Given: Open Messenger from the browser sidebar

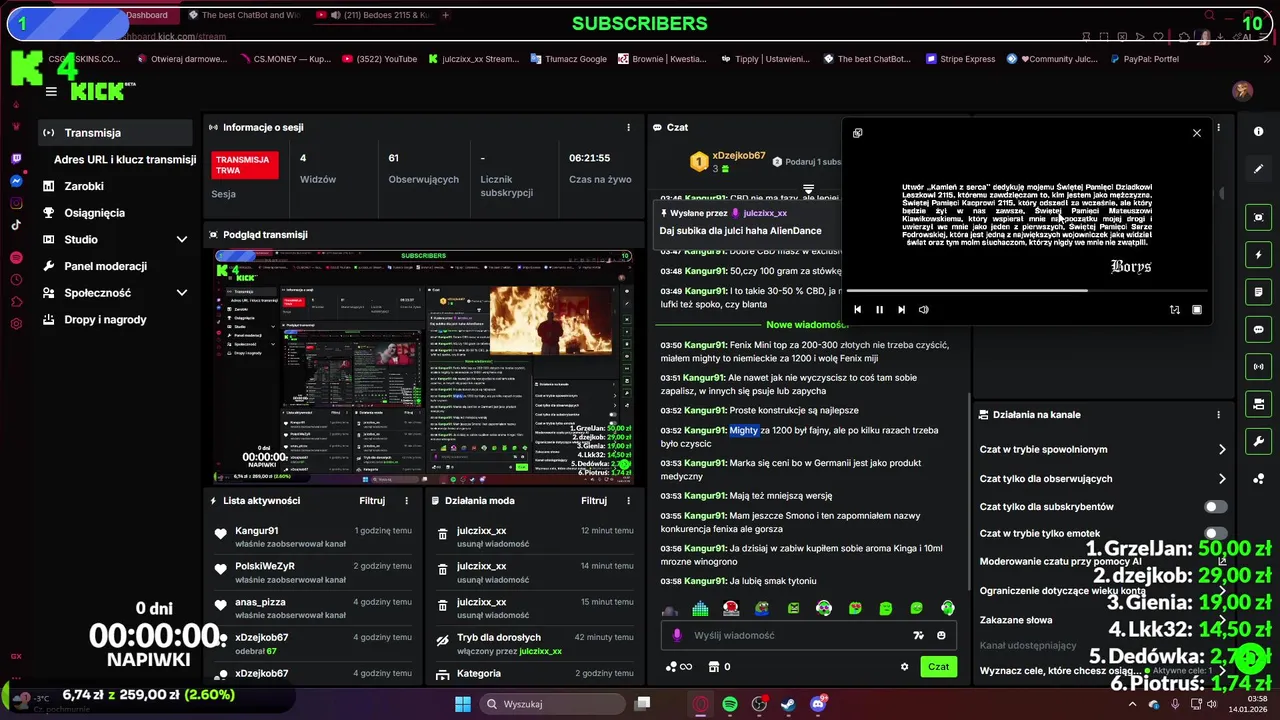Looking at the screenshot, I should coord(17,181).
